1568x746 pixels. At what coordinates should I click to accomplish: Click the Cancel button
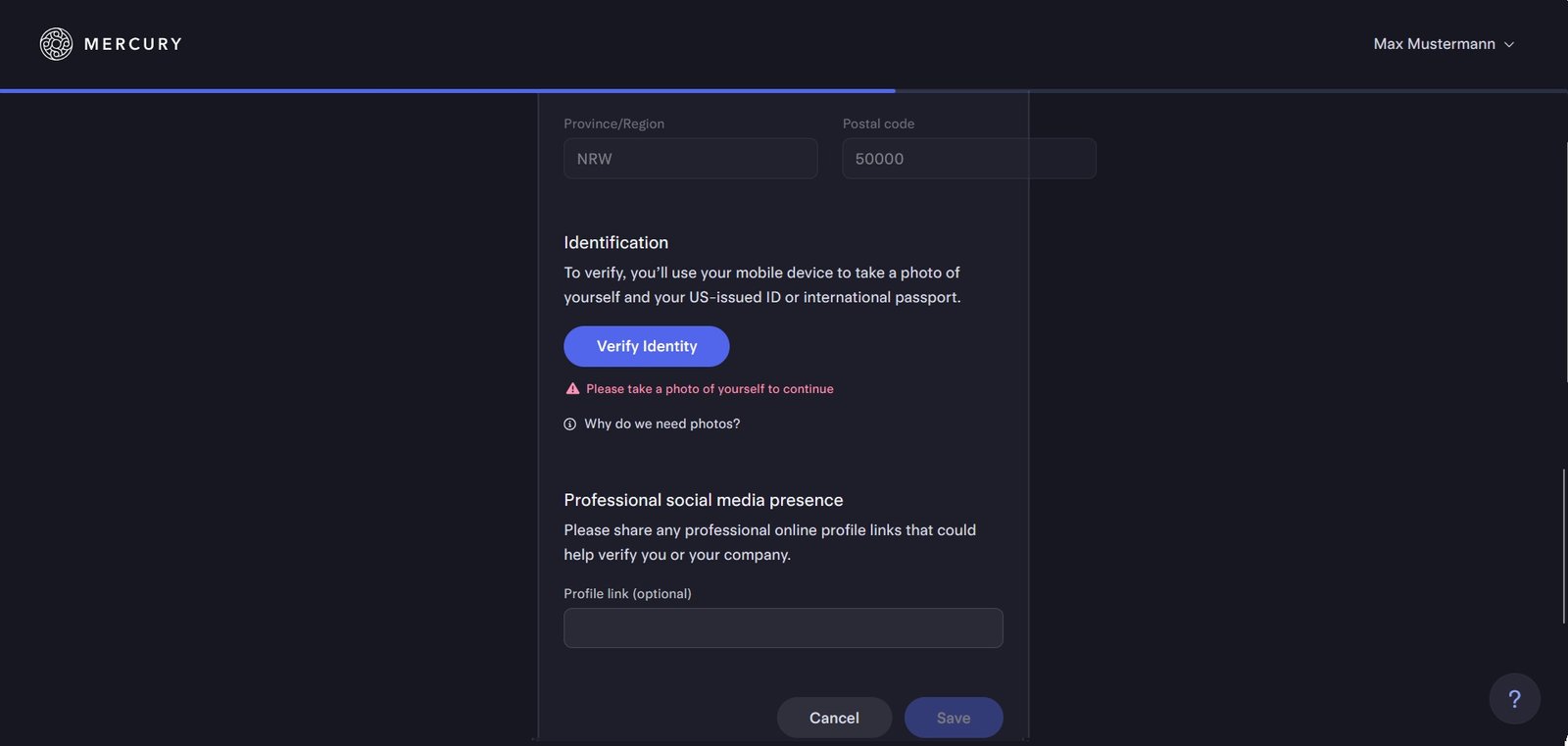(x=834, y=718)
